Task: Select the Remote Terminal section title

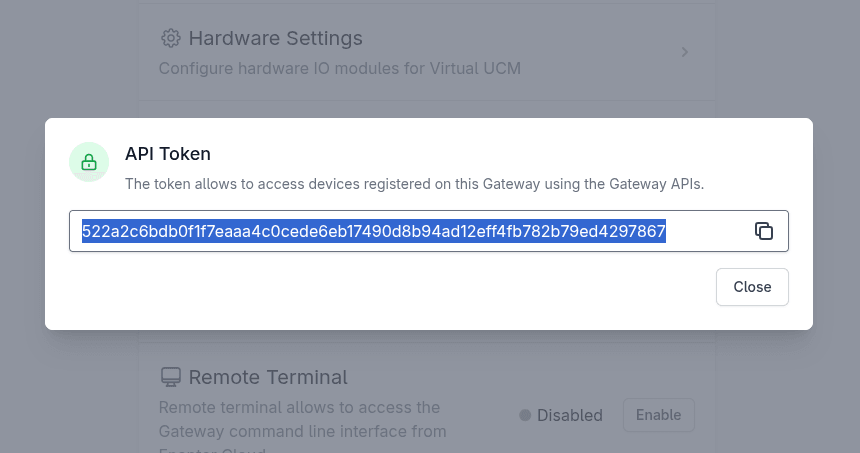Action: 268,377
